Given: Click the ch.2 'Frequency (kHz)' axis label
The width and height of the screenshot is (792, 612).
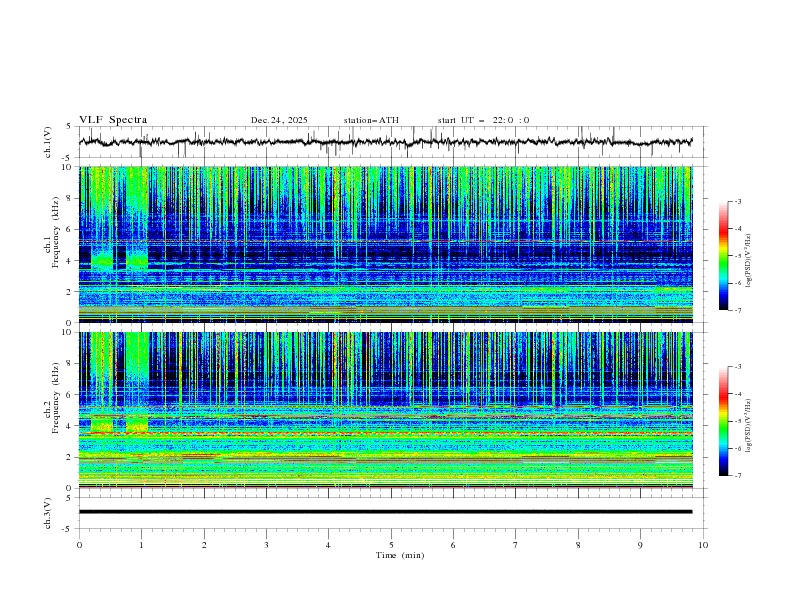Looking at the screenshot, I should pyautogui.click(x=56, y=398).
